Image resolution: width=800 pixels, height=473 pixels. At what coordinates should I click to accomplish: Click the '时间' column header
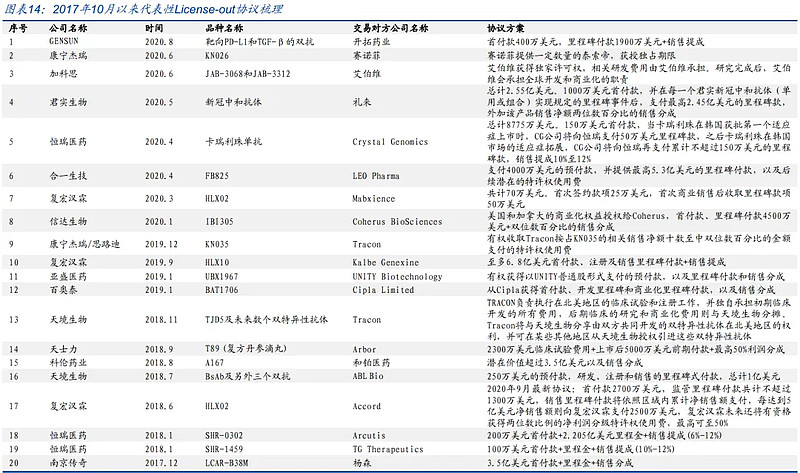pyautogui.click(x=154, y=28)
